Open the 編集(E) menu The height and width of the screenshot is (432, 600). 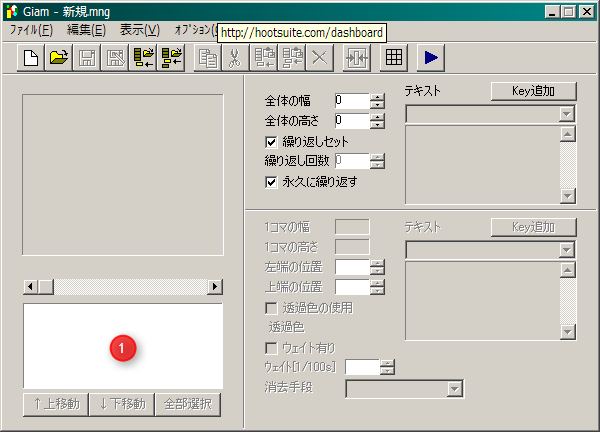point(86,30)
